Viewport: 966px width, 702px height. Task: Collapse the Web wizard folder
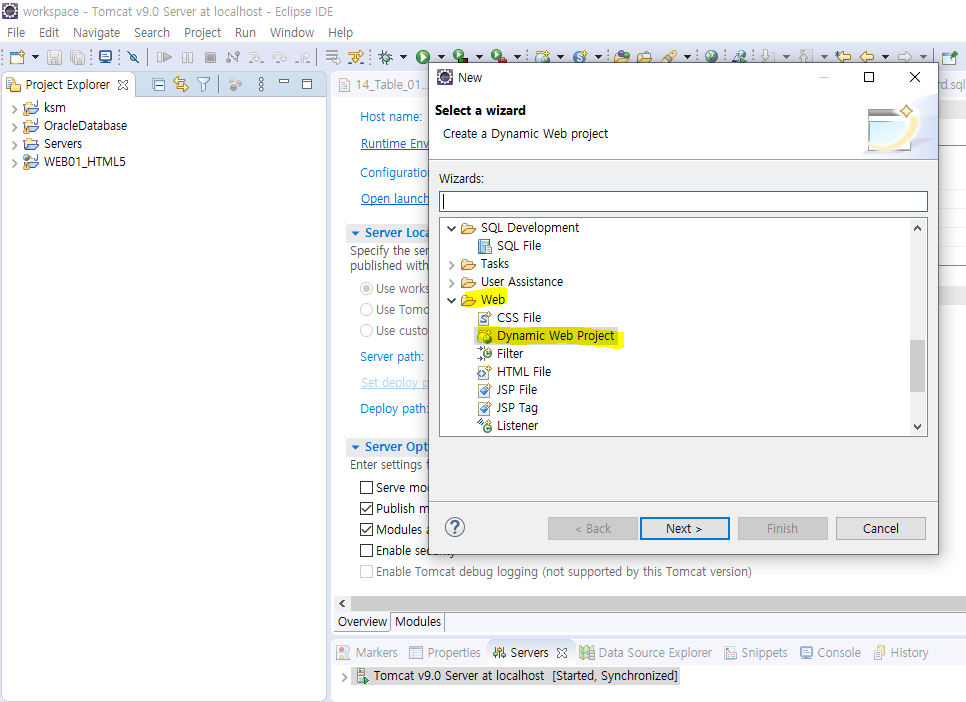452,300
